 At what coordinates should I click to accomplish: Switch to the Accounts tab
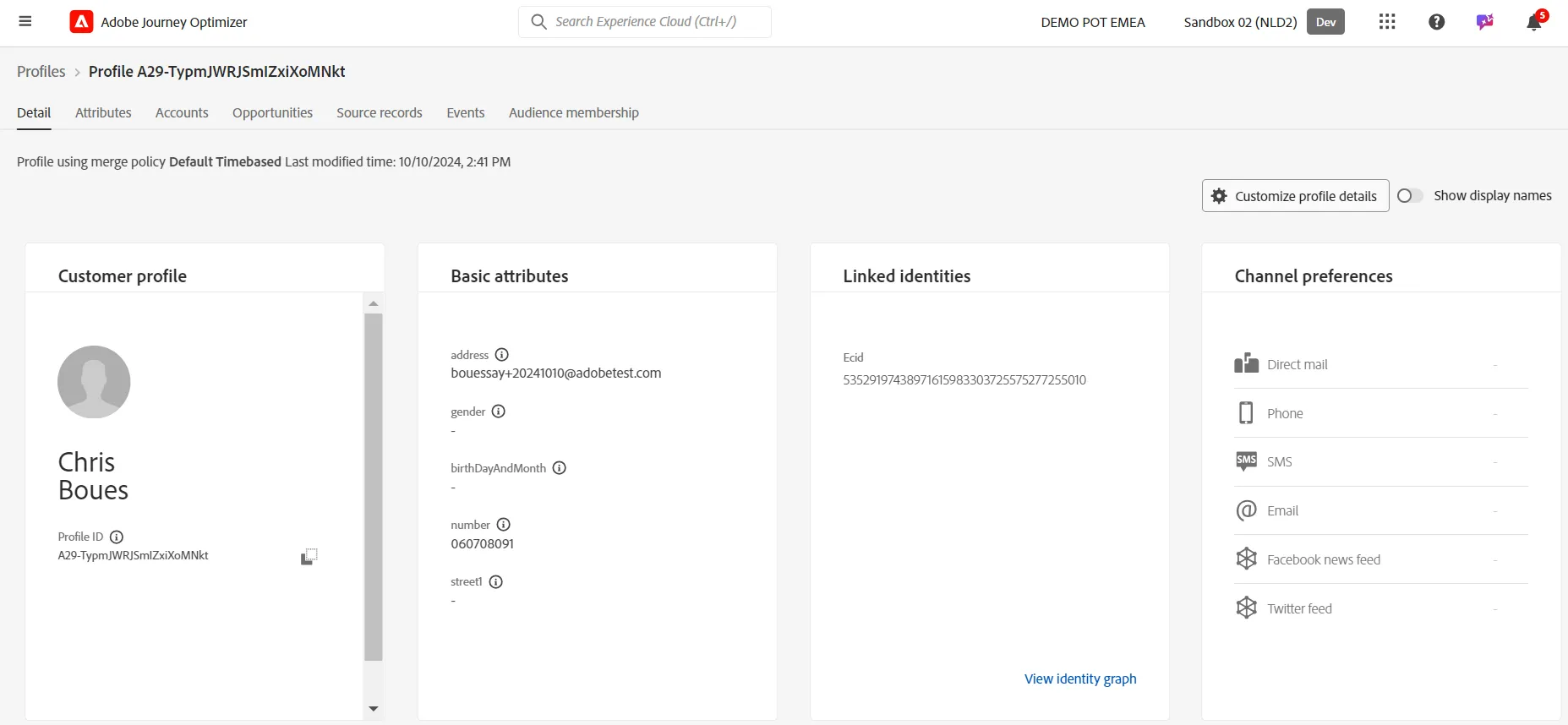tap(182, 112)
